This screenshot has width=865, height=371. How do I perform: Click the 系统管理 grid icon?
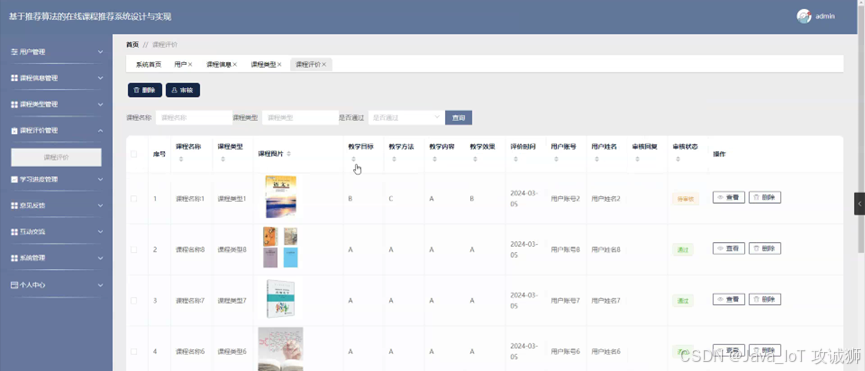click(14, 257)
